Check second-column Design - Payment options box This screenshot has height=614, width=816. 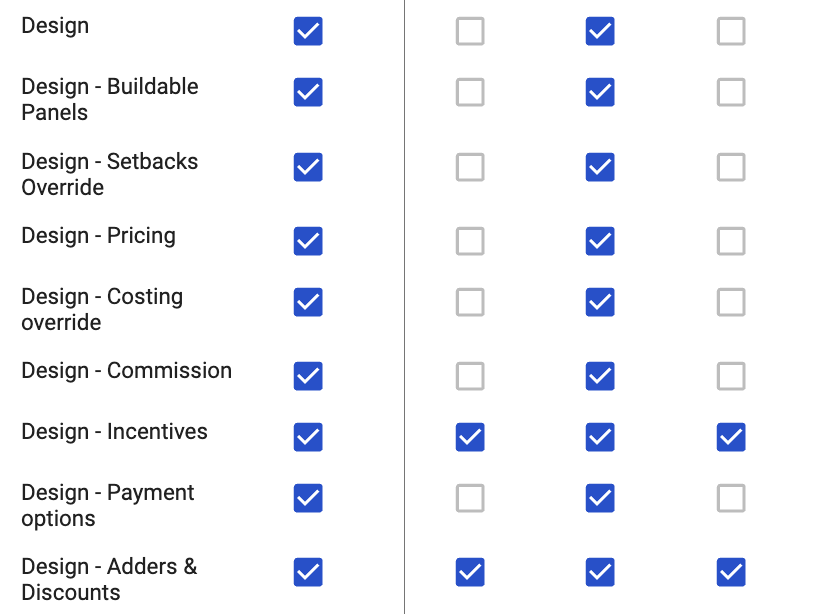pos(470,498)
